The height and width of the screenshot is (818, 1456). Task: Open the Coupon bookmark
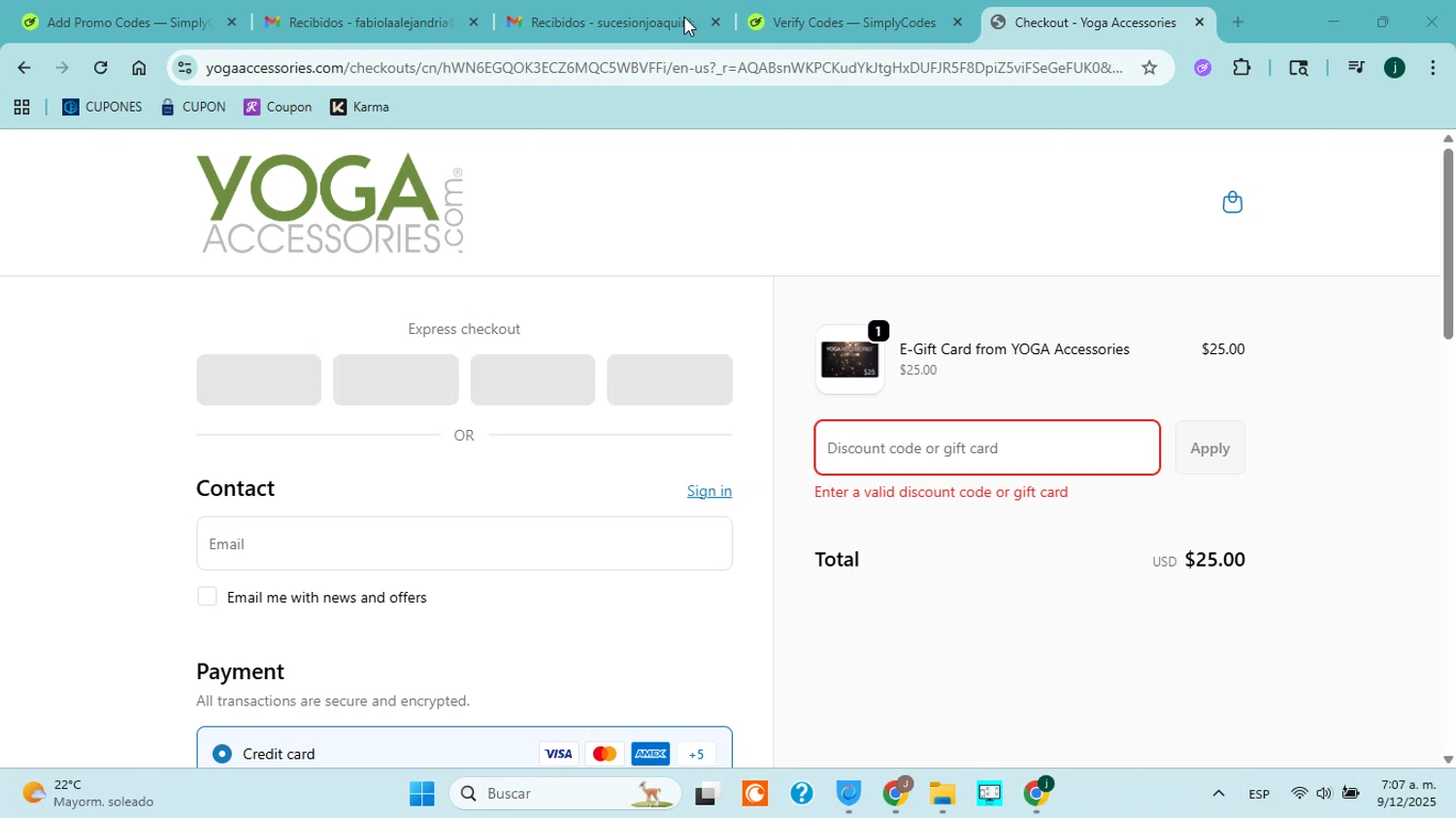(278, 108)
